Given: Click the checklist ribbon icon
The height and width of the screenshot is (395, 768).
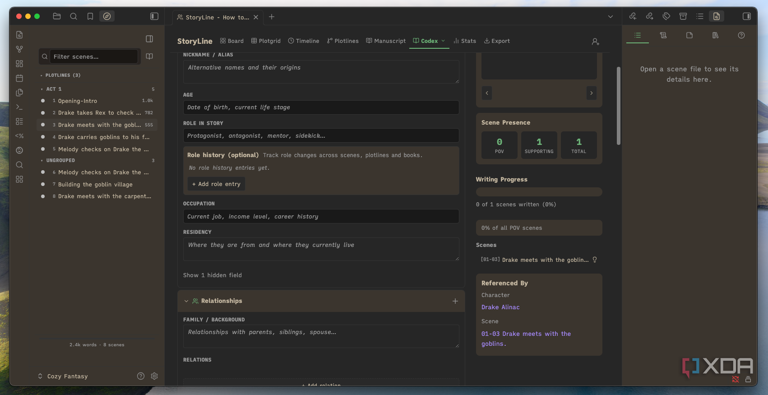Looking at the screenshot, I should tap(19, 121).
